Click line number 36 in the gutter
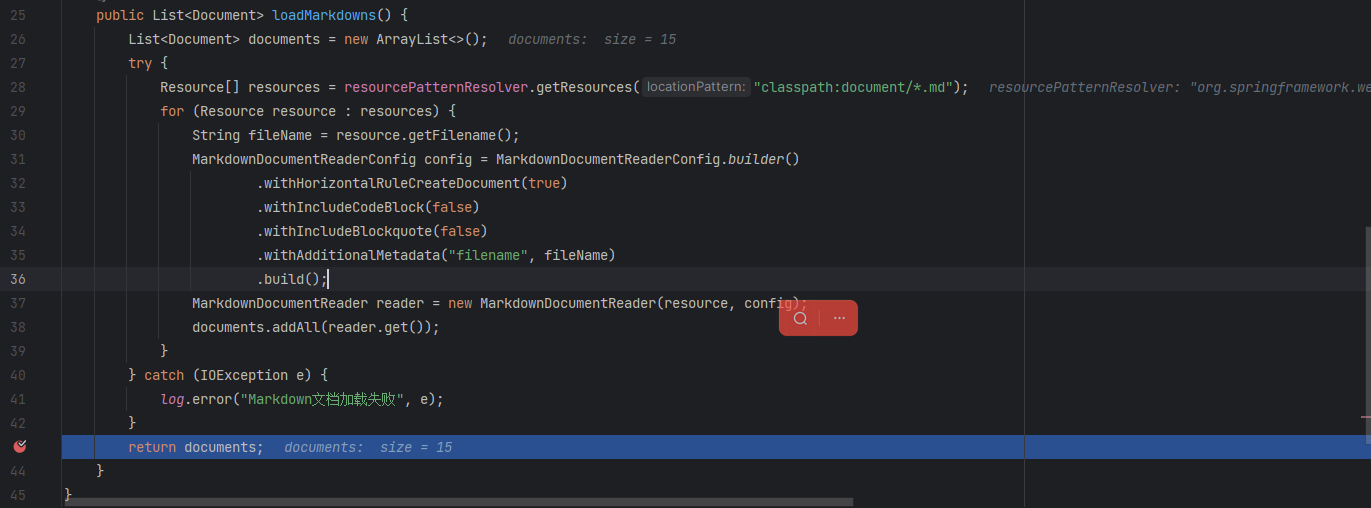Image resolution: width=1371 pixels, height=508 pixels. pos(18,279)
